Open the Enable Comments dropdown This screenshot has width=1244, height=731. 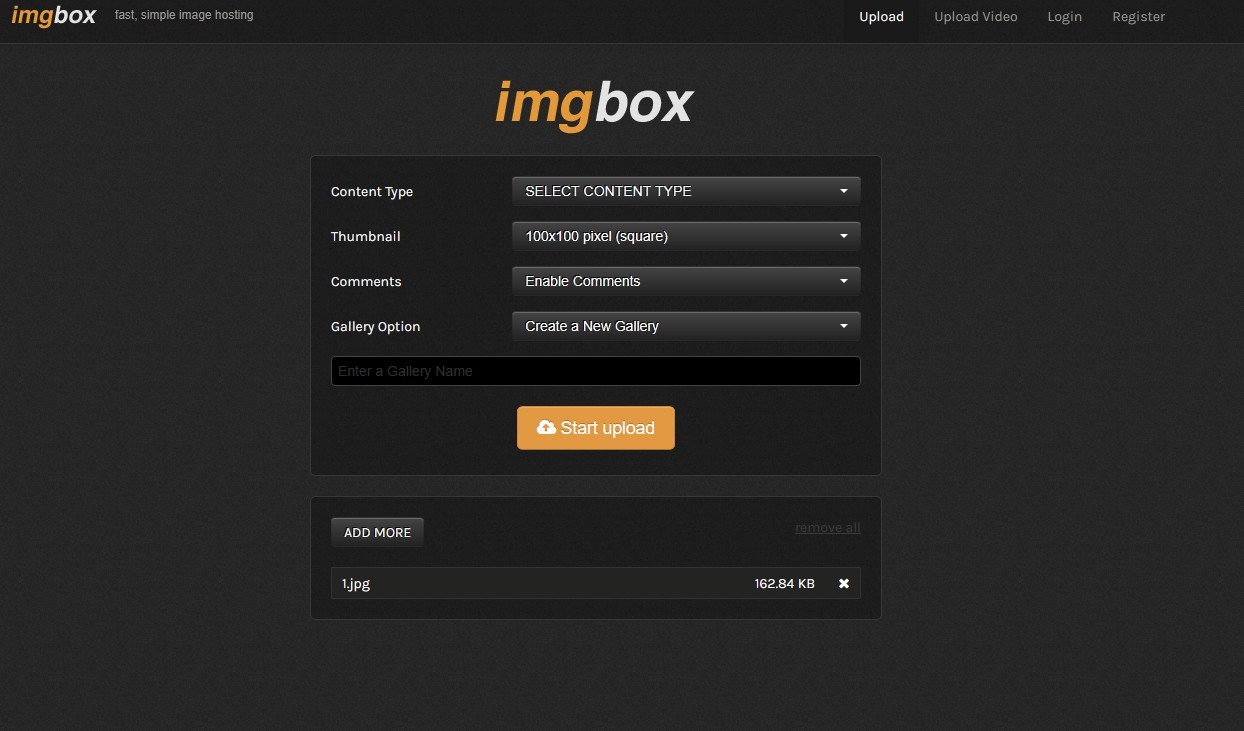tap(685, 281)
